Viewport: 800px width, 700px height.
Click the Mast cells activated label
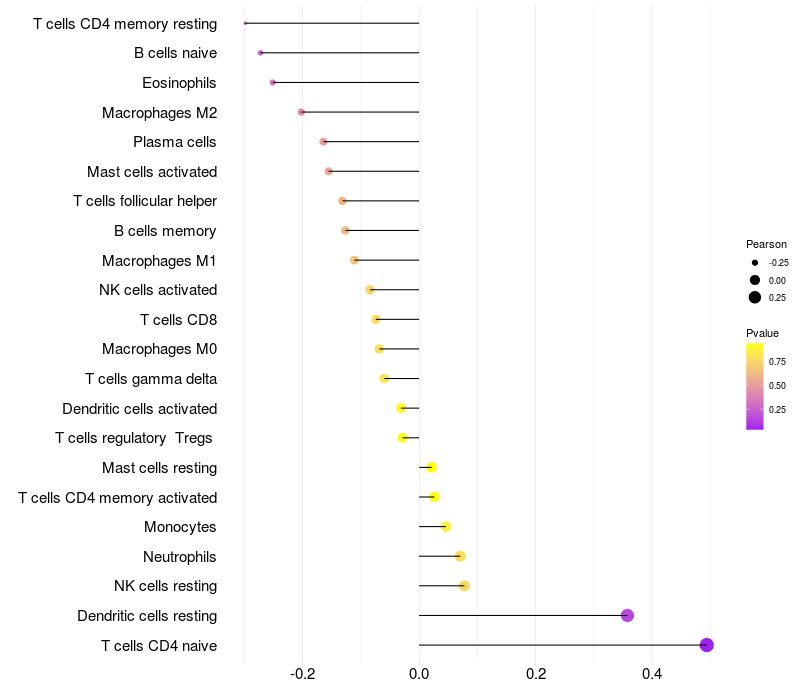click(152, 171)
